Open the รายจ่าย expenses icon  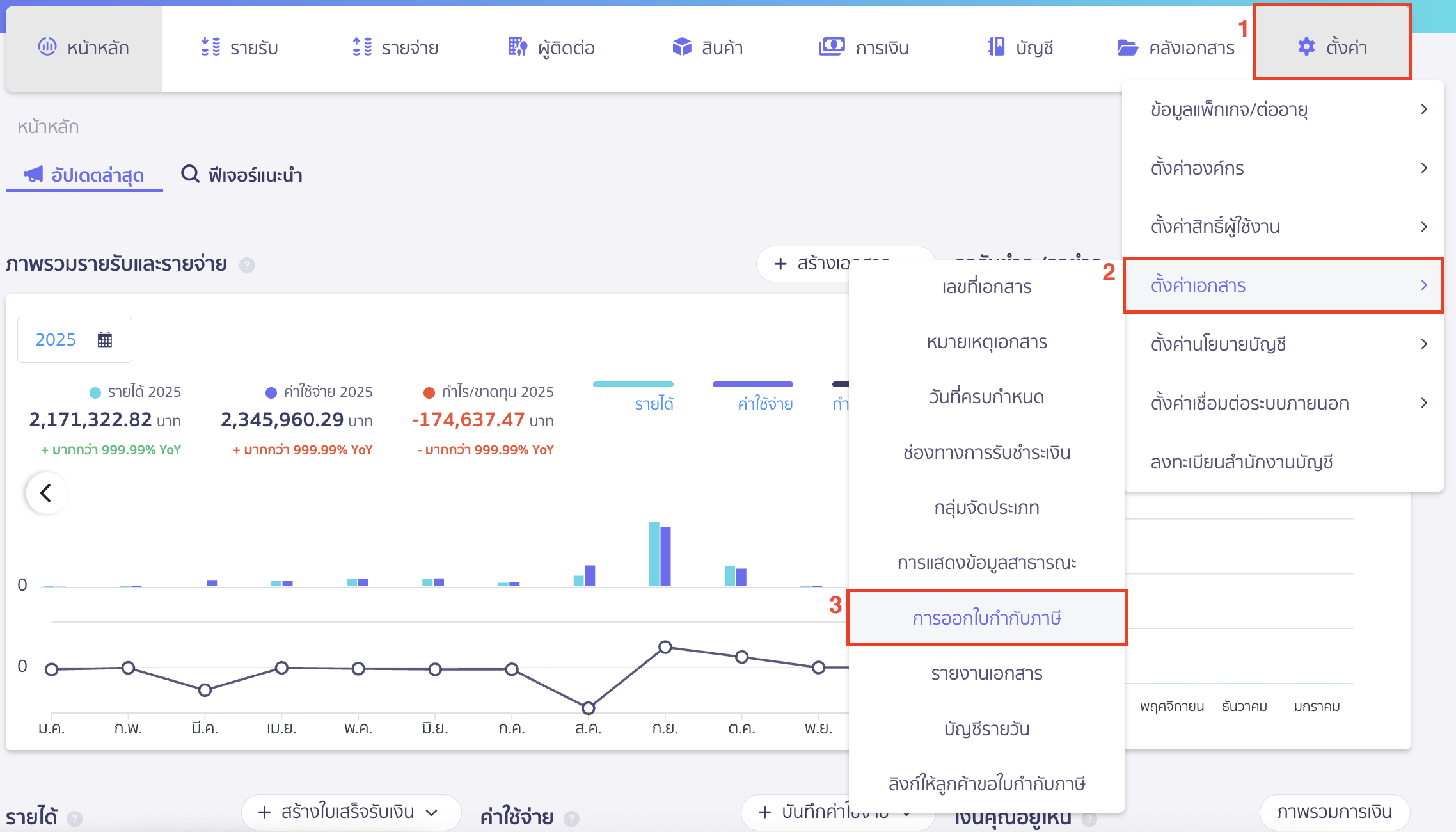(x=362, y=47)
